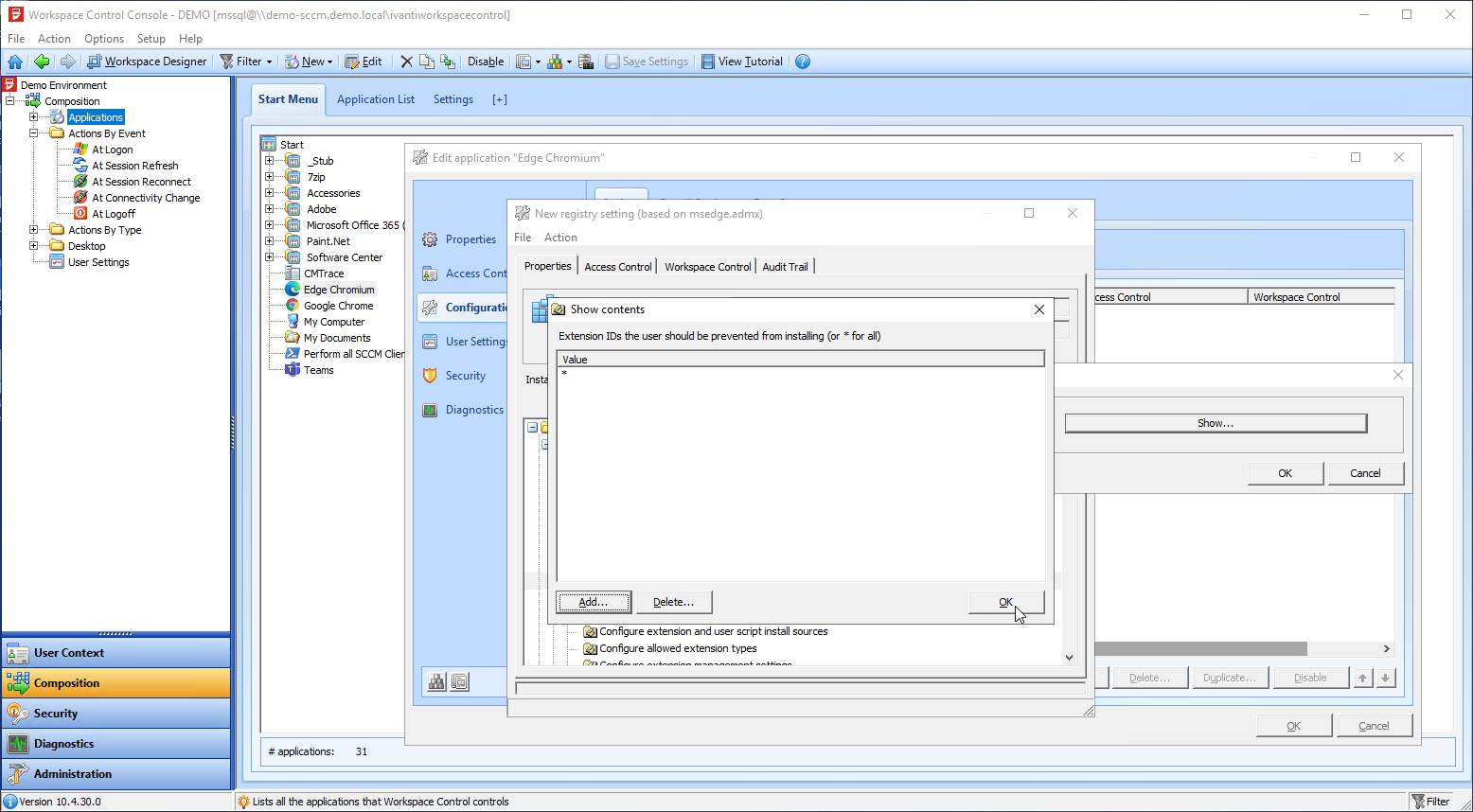The image size is (1473, 812).
Task: Click the Delete X icon in the toolbar
Action: 406,62
